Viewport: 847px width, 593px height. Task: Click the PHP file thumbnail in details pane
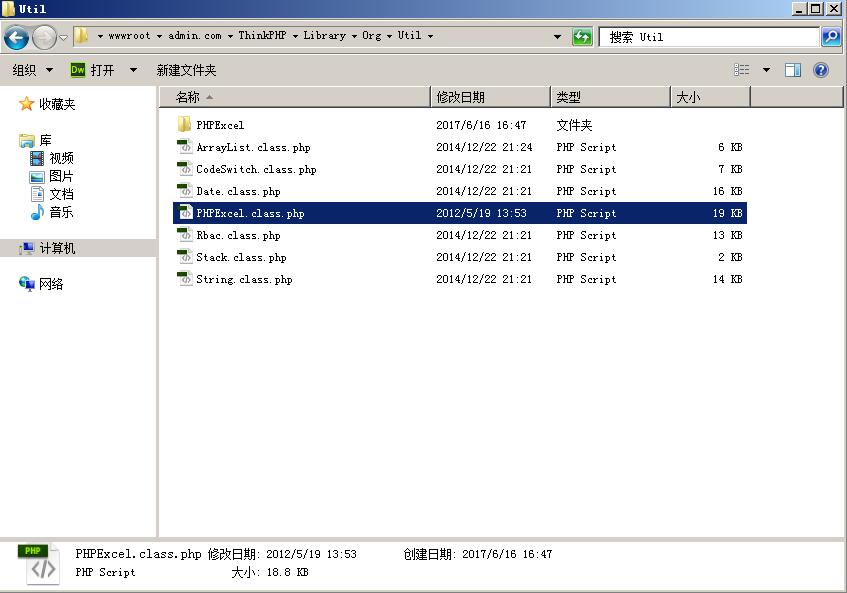click(40, 564)
